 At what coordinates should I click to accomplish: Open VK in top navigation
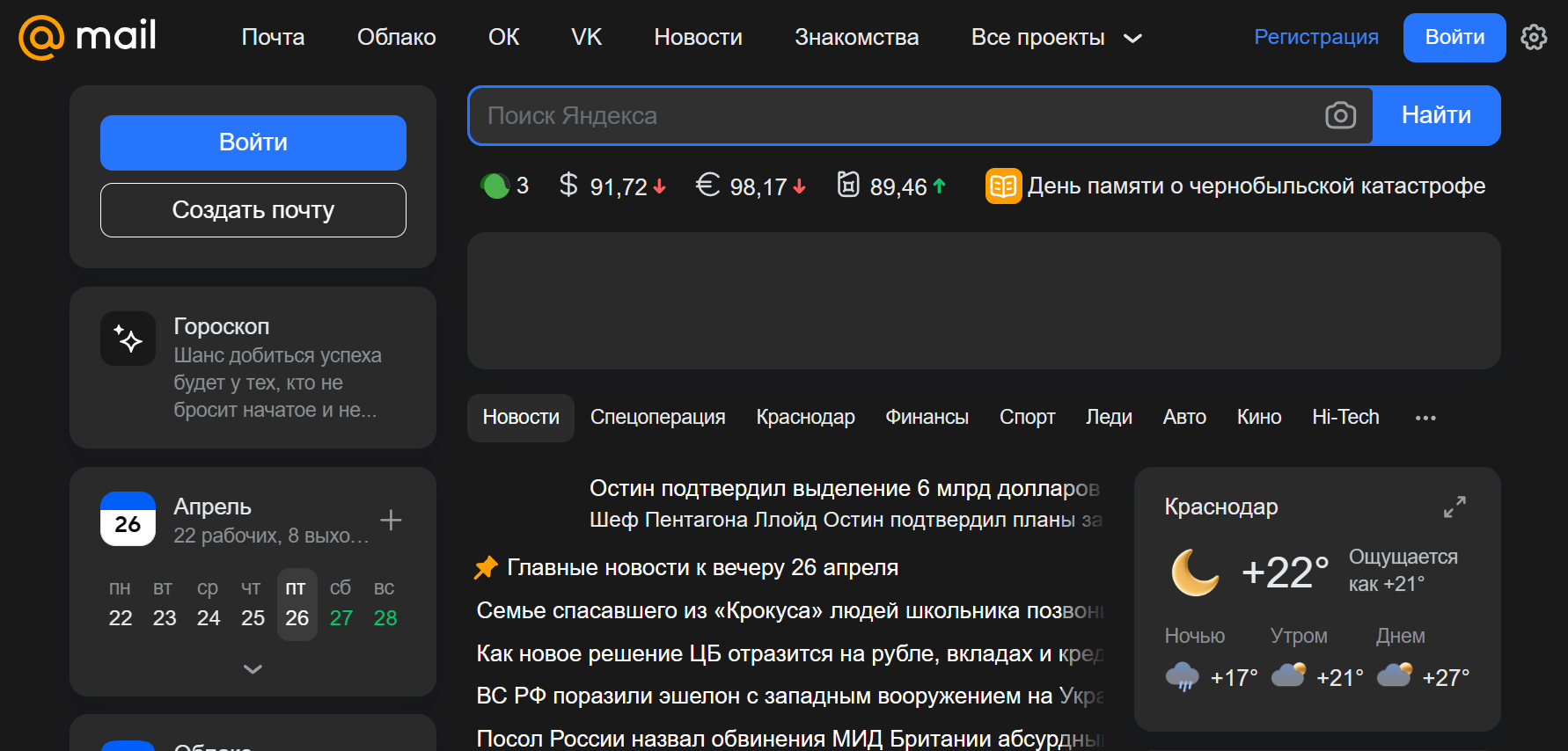[586, 37]
